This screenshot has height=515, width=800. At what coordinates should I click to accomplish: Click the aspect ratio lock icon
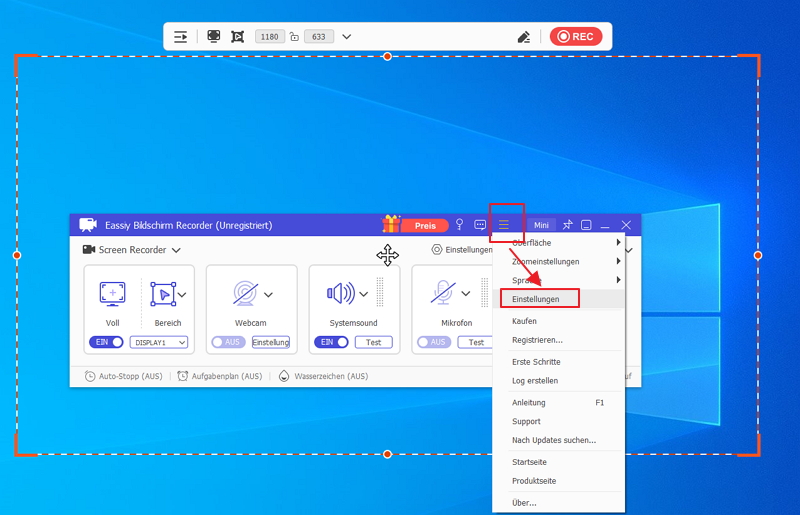pyautogui.click(x=294, y=36)
